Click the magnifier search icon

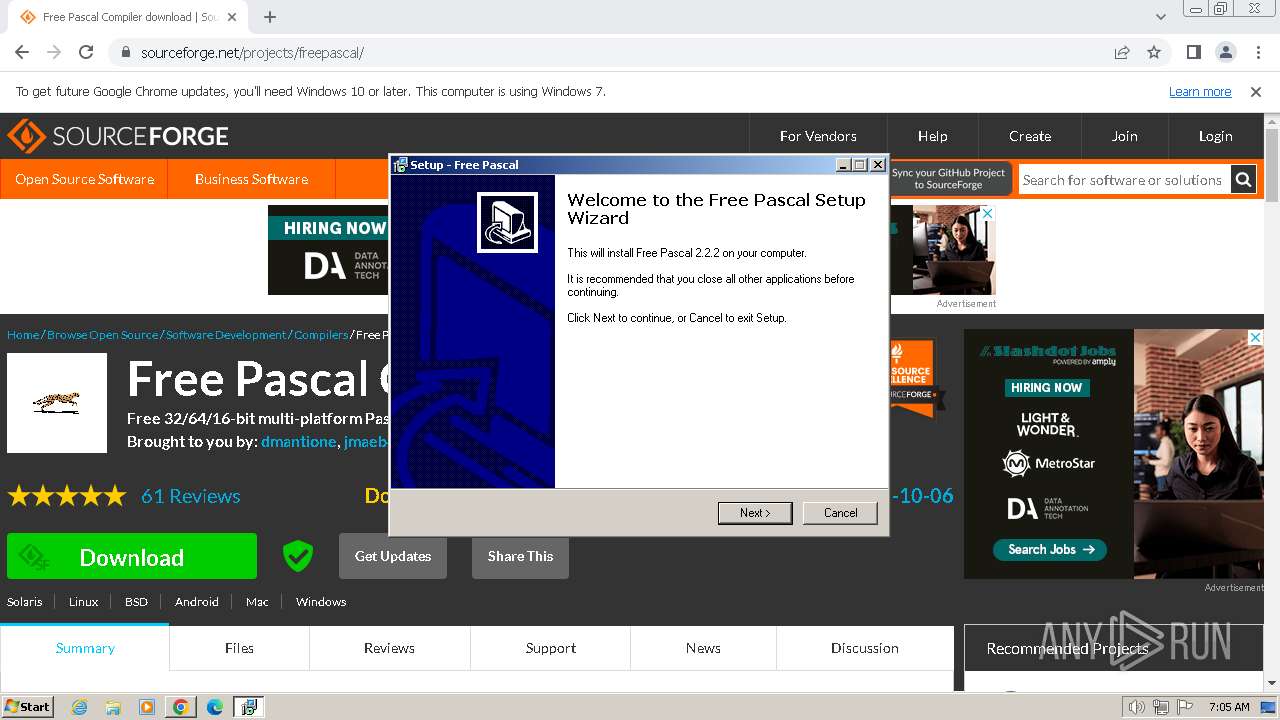coord(1243,180)
